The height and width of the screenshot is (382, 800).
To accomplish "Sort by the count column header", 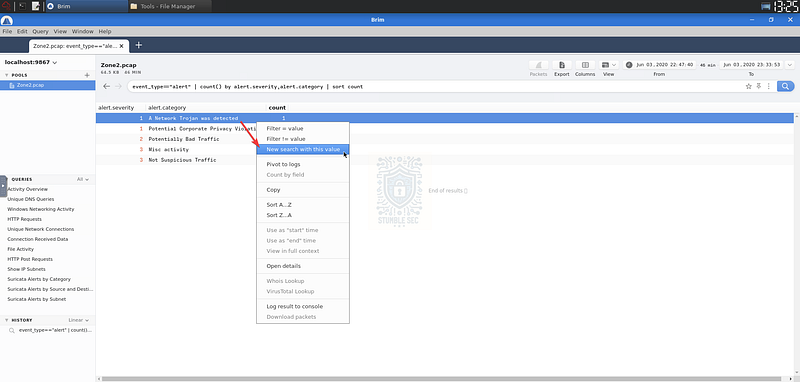I will [x=277, y=108].
